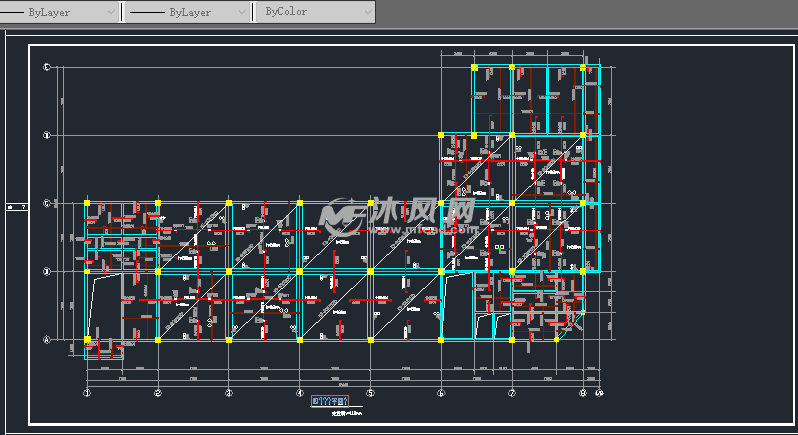Open the collapsed panel tab on left edge
The height and width of the screenshot is (435, 798).
[14, 206]
